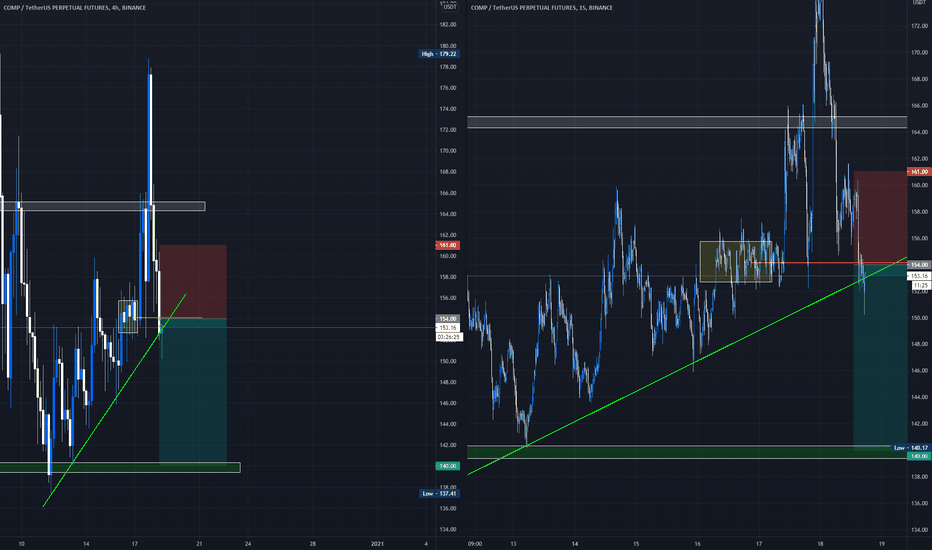Click the 21 date label on the 4h time axis
This screenshot has width=932, height=550.
(199, 543)
